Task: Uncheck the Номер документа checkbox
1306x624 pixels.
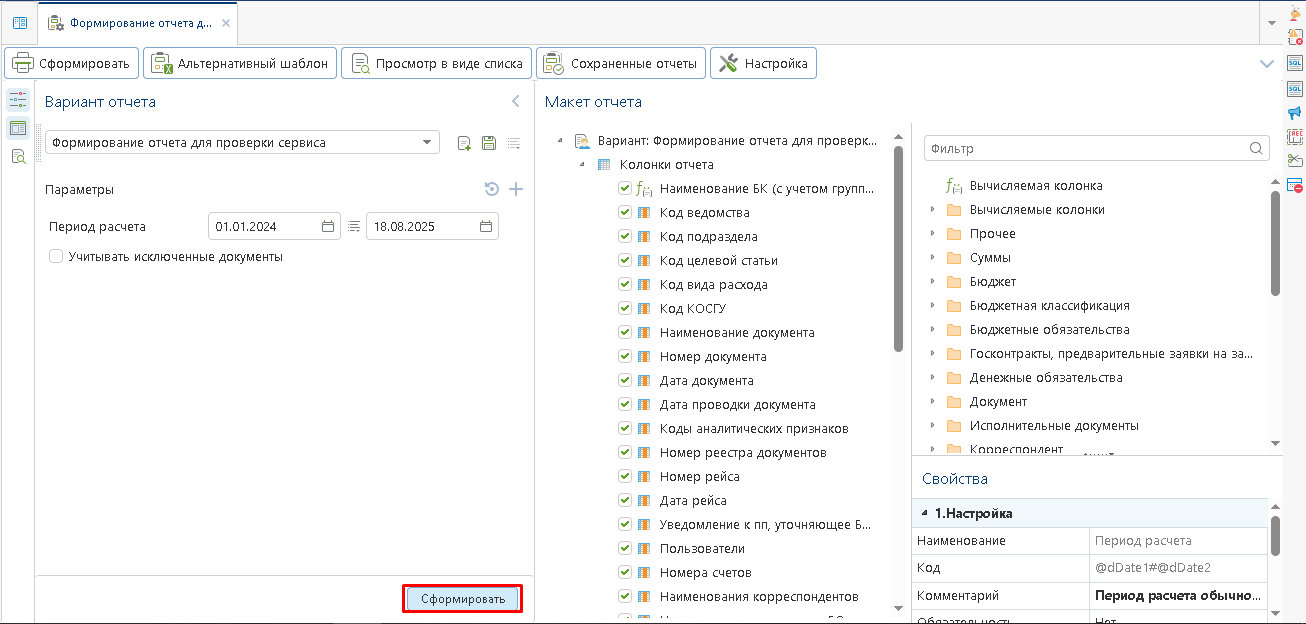Action: point(625,356)
